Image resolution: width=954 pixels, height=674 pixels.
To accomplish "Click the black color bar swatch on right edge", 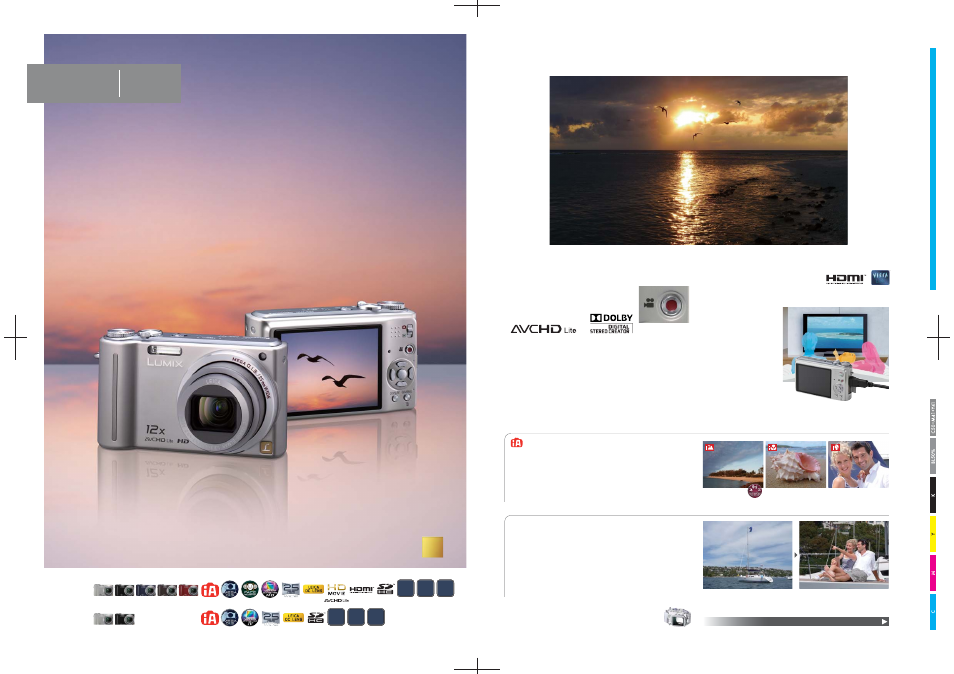I will coord(933,495).
